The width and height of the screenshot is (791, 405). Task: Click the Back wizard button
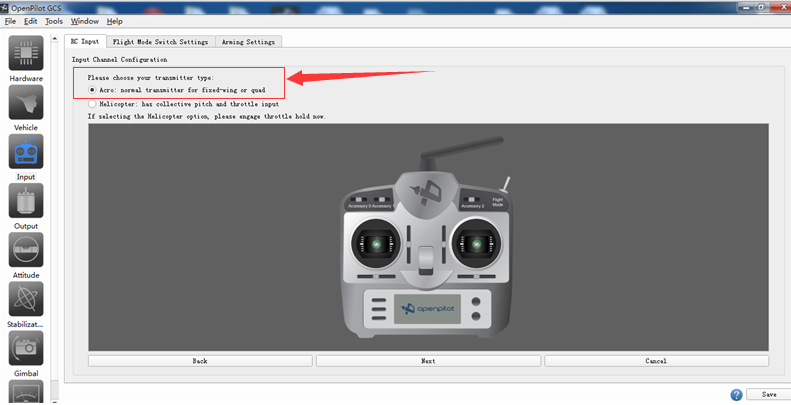click(x=200, y=361)
